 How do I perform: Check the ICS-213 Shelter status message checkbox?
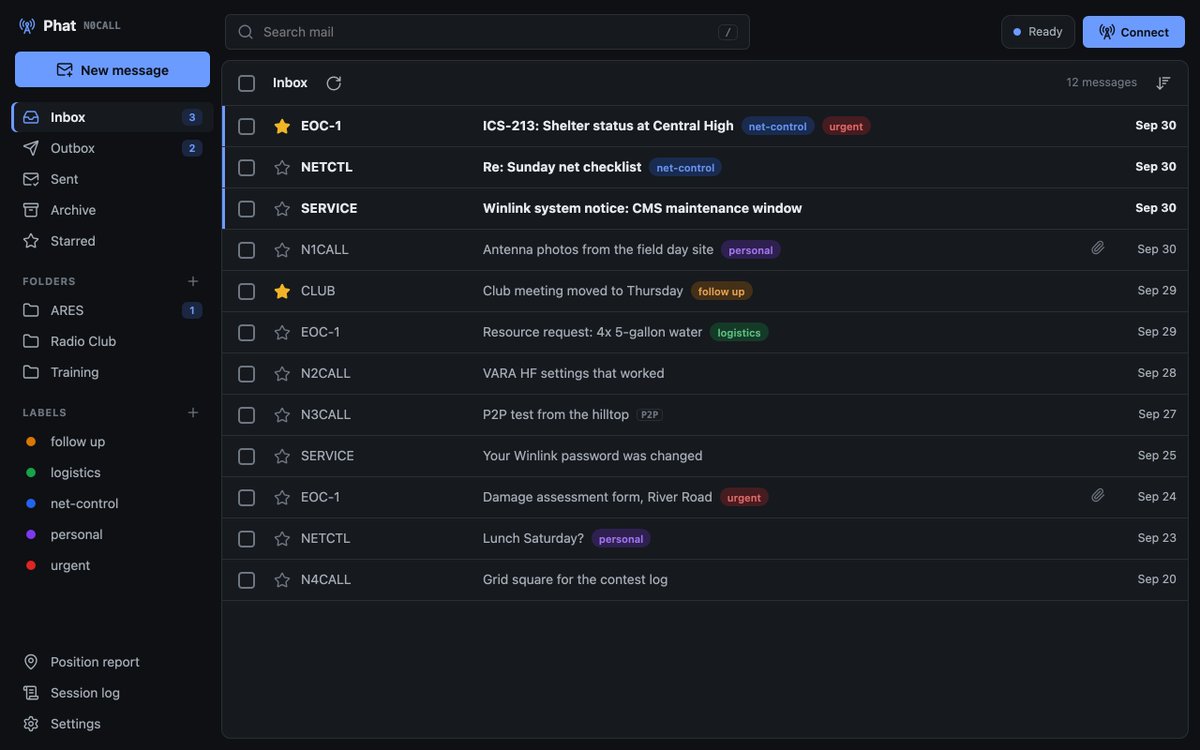click(x=247, y=126)
